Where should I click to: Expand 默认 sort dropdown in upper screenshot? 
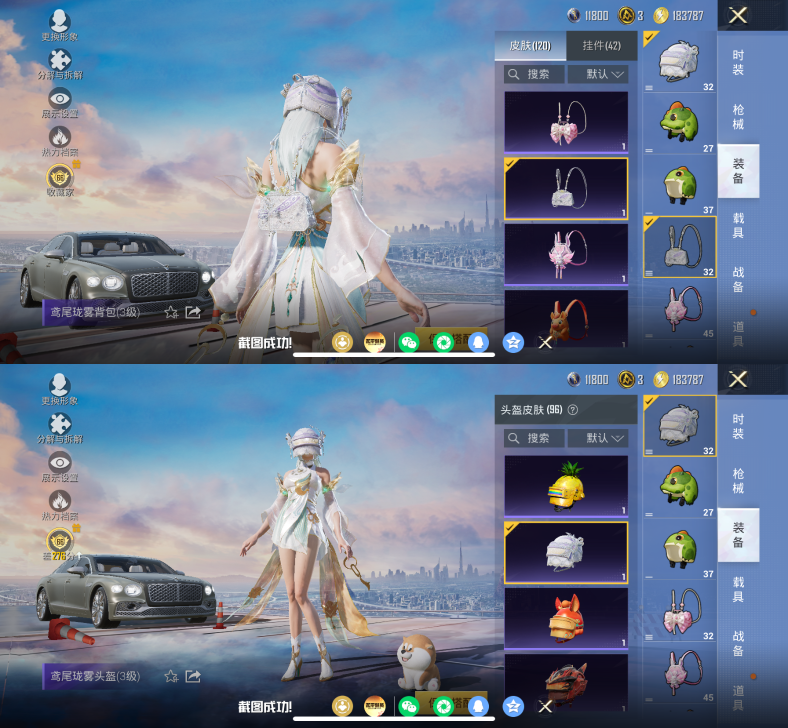pos(598,74)
